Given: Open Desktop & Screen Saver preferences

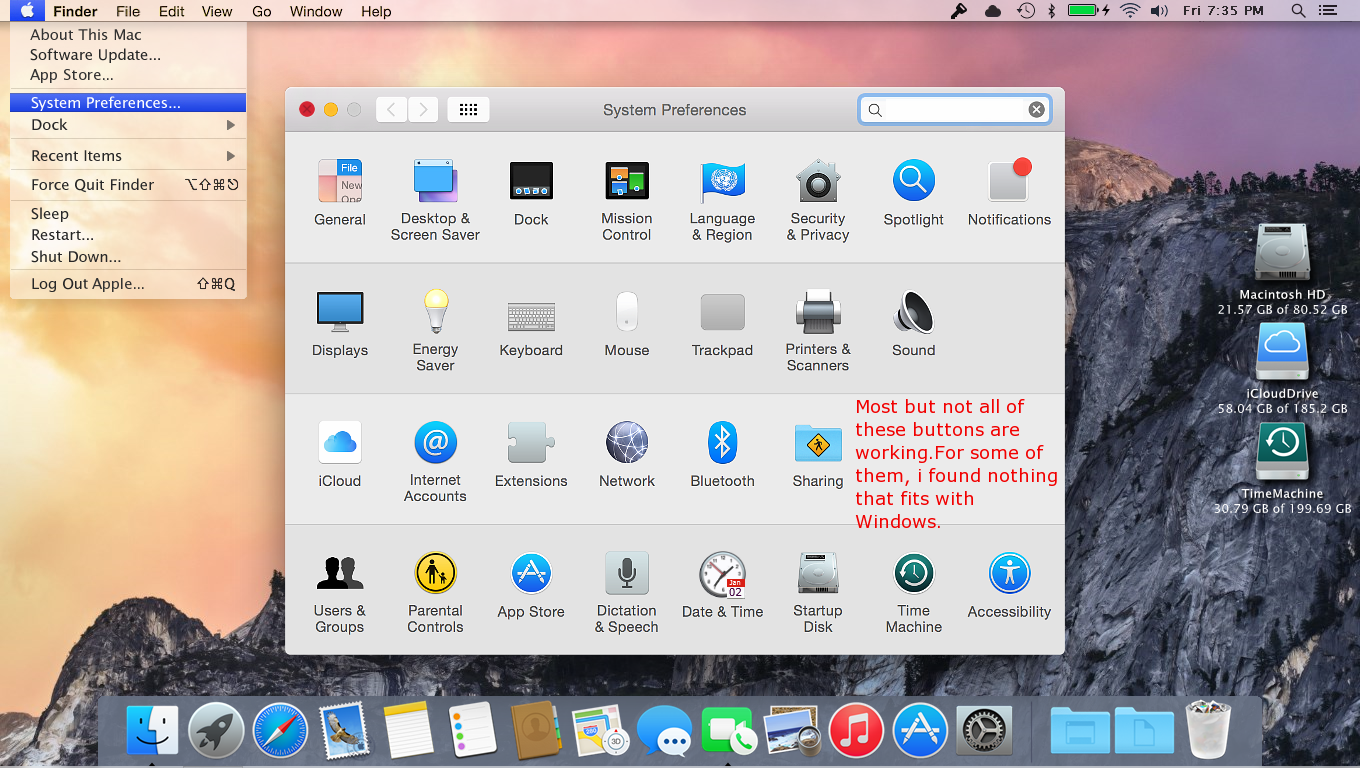Looking at the screenshot, I should tap(435, 200).
